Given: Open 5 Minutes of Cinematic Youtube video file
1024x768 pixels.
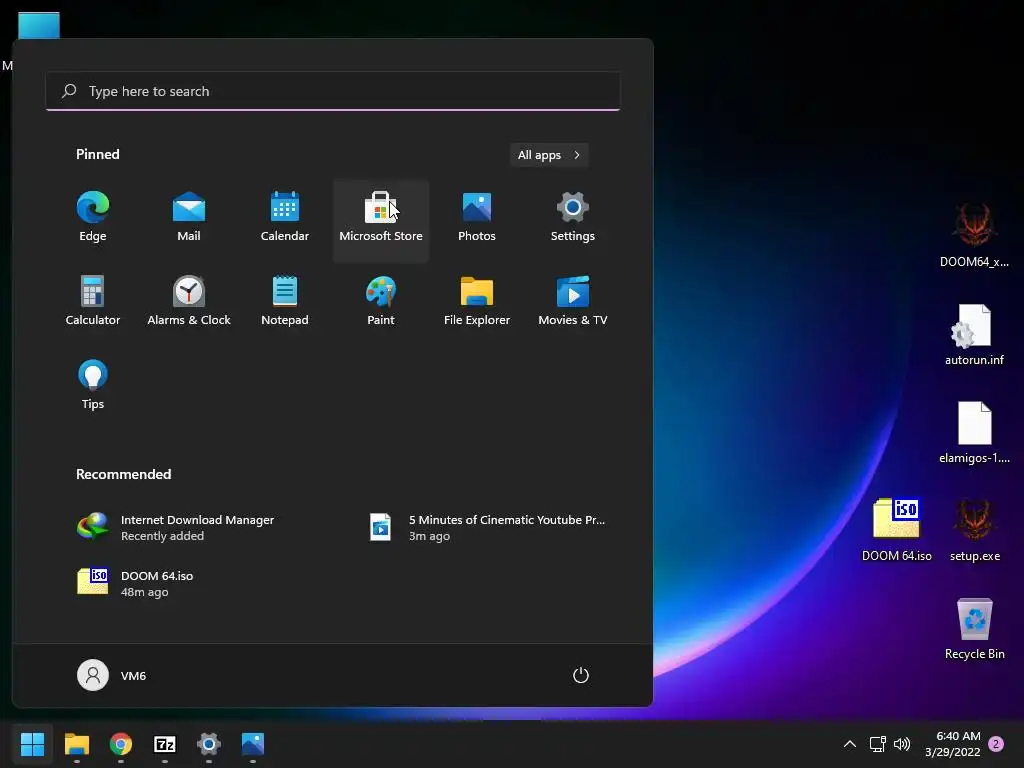Looking at the screenshot, I should [487, 527].
